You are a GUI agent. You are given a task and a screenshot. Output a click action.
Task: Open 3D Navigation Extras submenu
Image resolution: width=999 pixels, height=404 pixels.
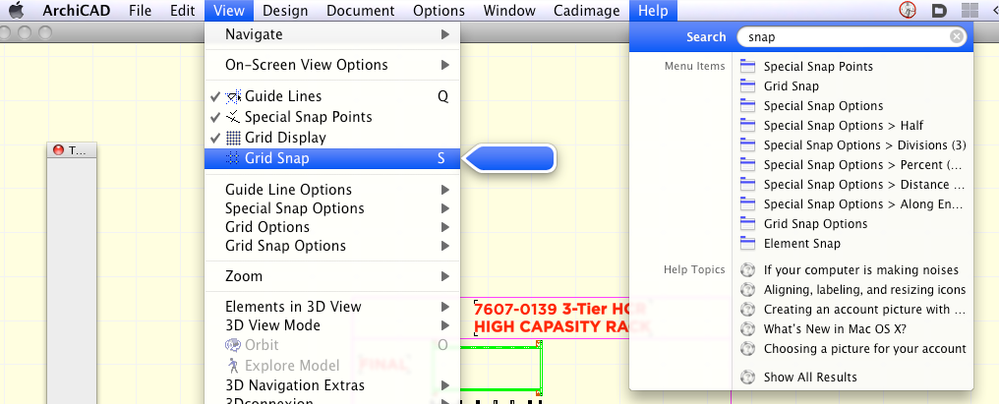tap(332, 386)
